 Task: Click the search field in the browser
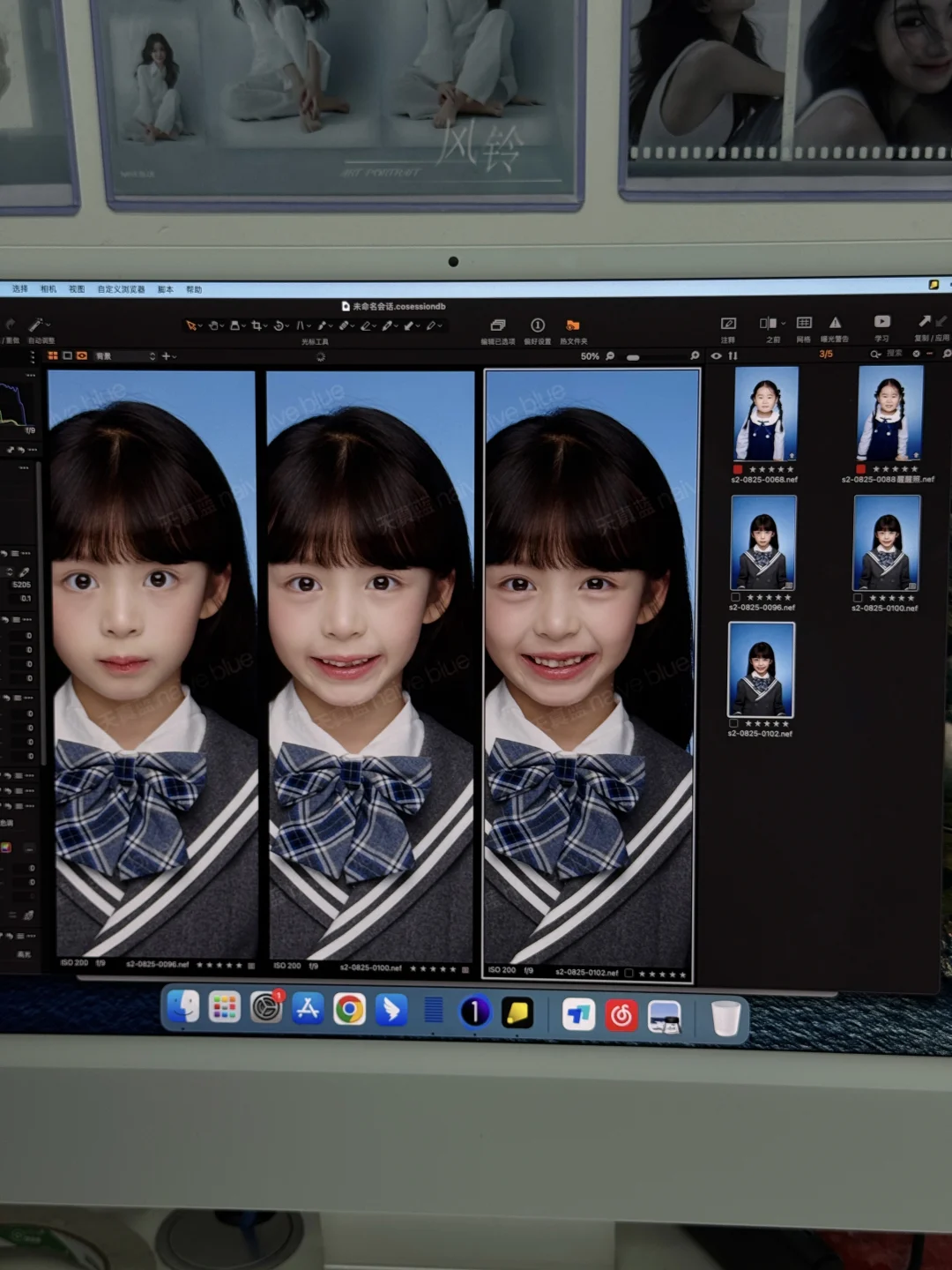click(x=892, y=354)
